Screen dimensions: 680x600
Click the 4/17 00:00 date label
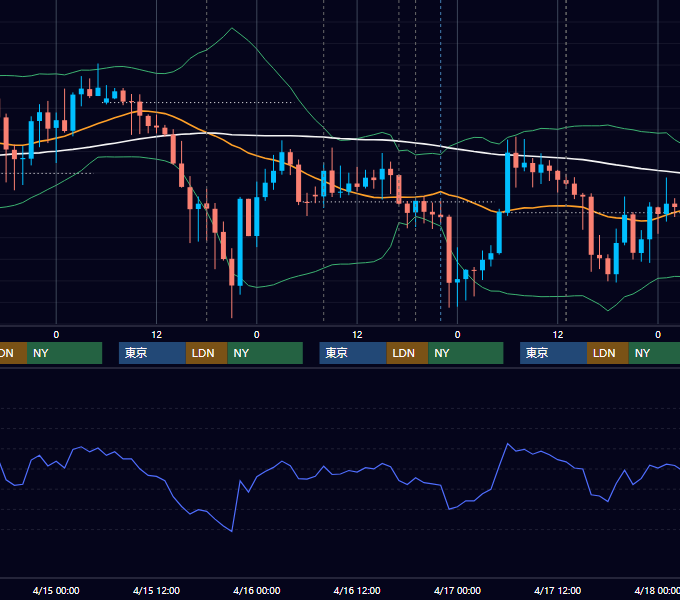pos(457,590)
